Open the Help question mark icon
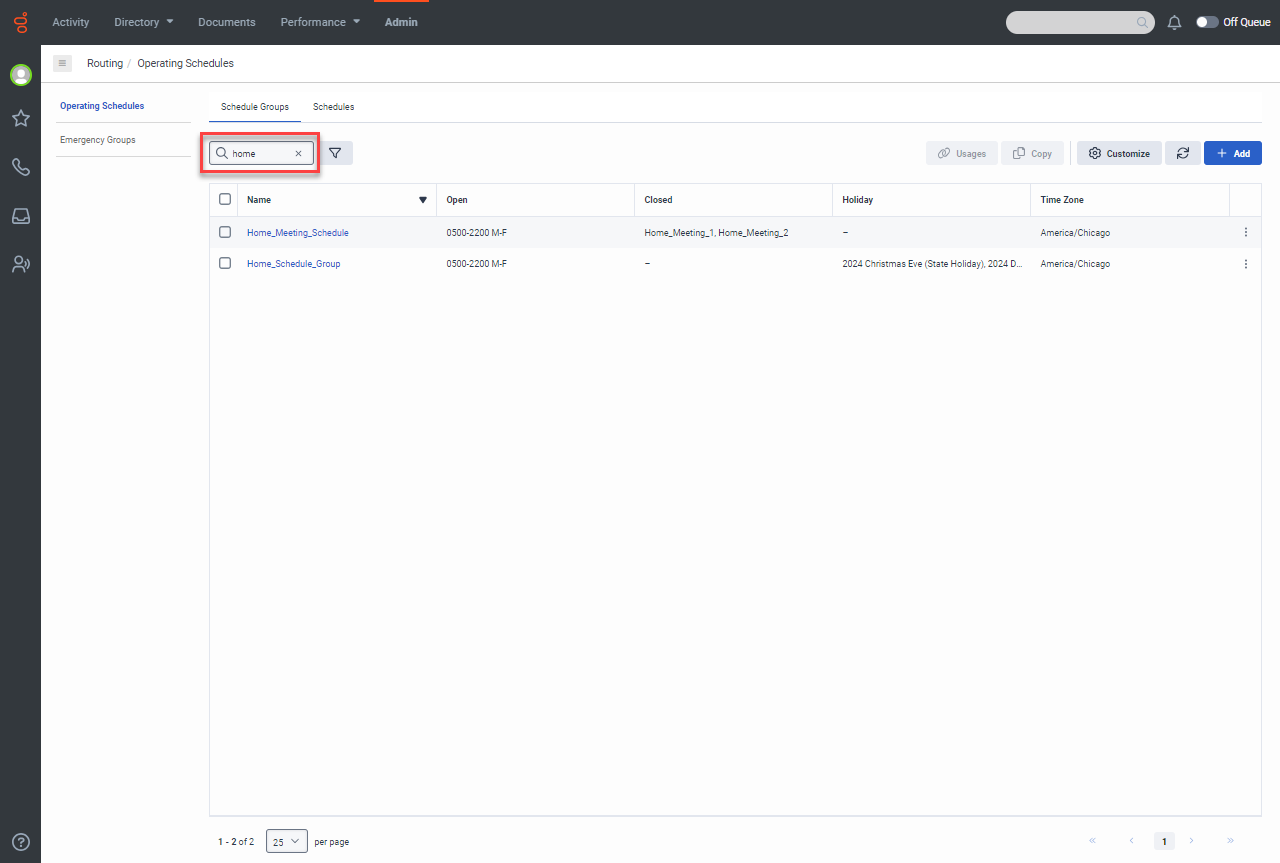The image size is (1280, 863). coord(20,842)
